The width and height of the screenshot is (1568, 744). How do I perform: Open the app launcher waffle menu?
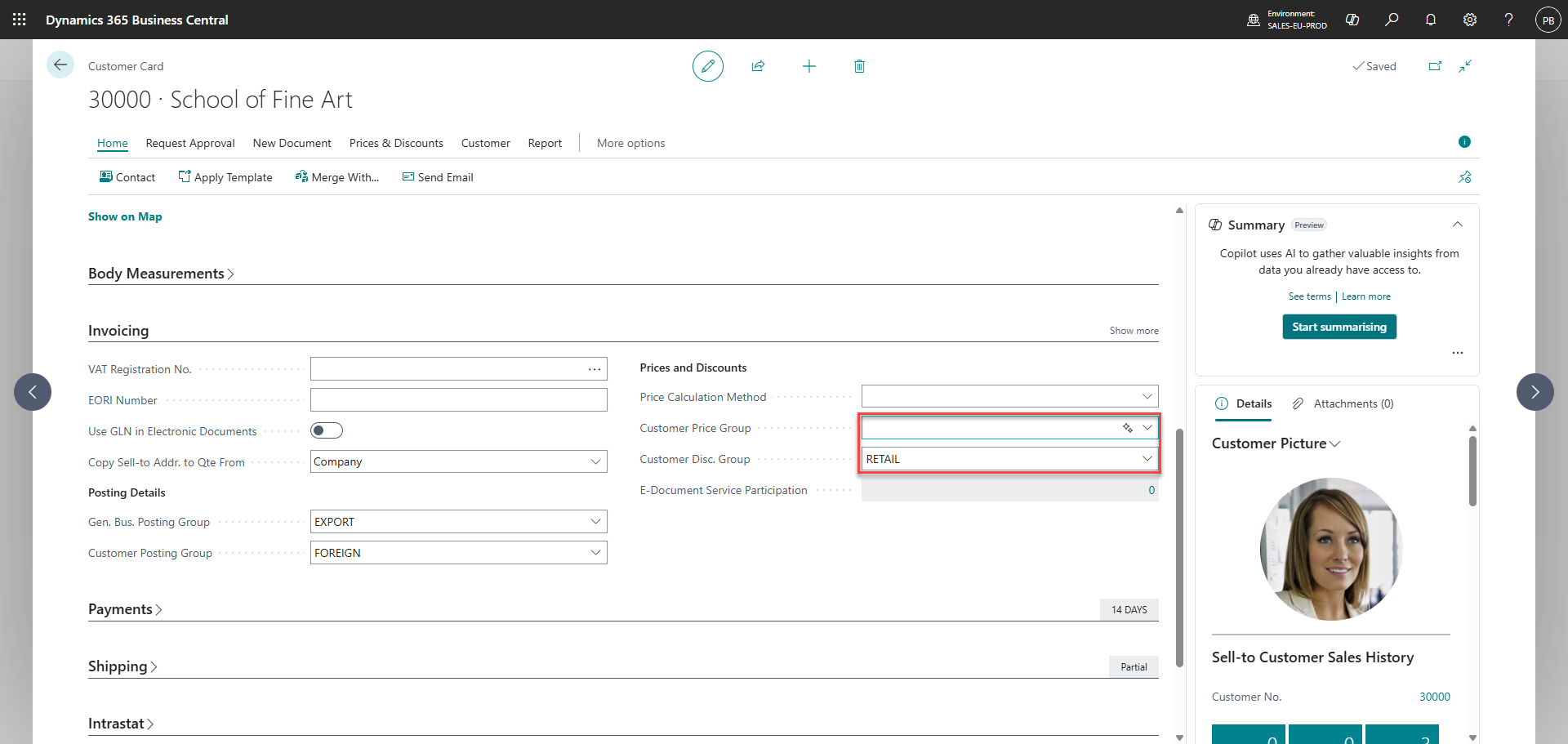[x=20, y=20]
